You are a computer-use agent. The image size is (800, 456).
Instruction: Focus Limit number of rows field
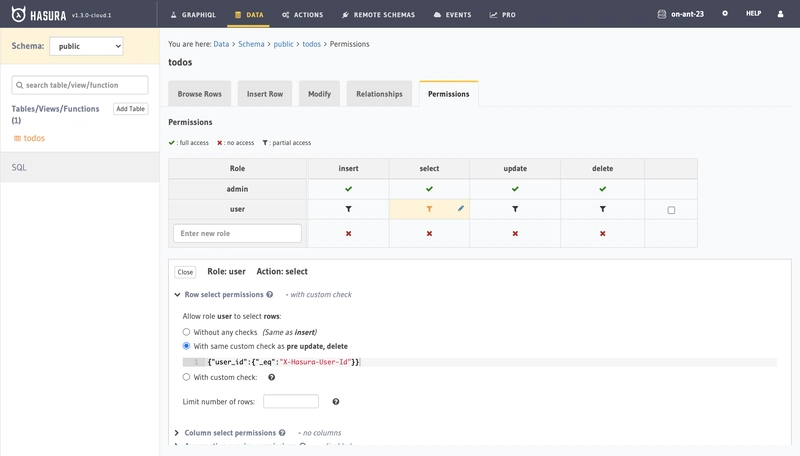(291, 401)
